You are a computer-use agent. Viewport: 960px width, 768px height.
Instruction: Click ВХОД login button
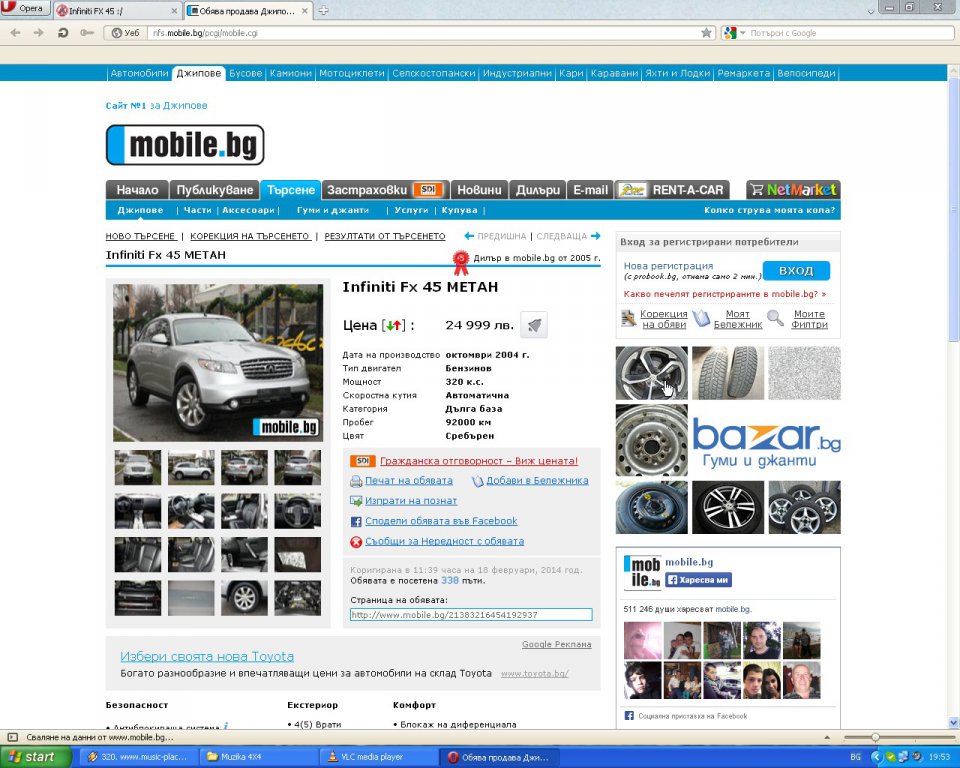[796, 271]
